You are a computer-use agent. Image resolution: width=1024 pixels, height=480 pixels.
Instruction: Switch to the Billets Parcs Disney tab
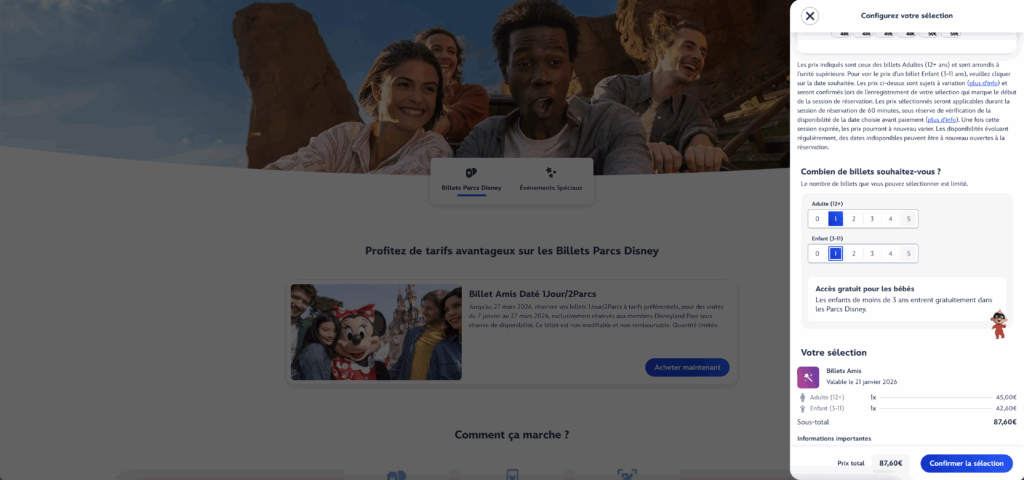click(472, 182)
